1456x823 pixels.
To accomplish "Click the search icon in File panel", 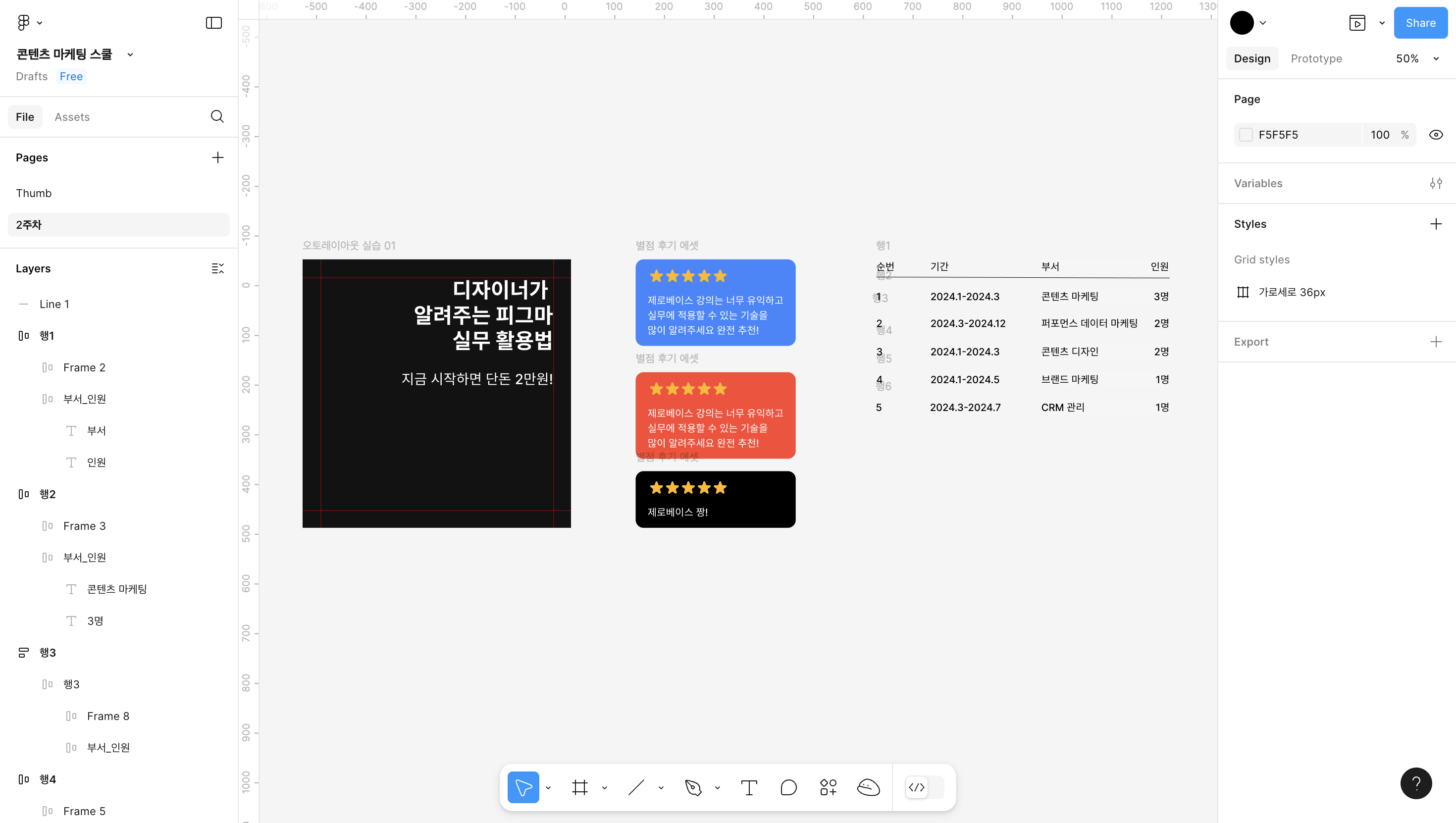I will (x=217, y=116).
